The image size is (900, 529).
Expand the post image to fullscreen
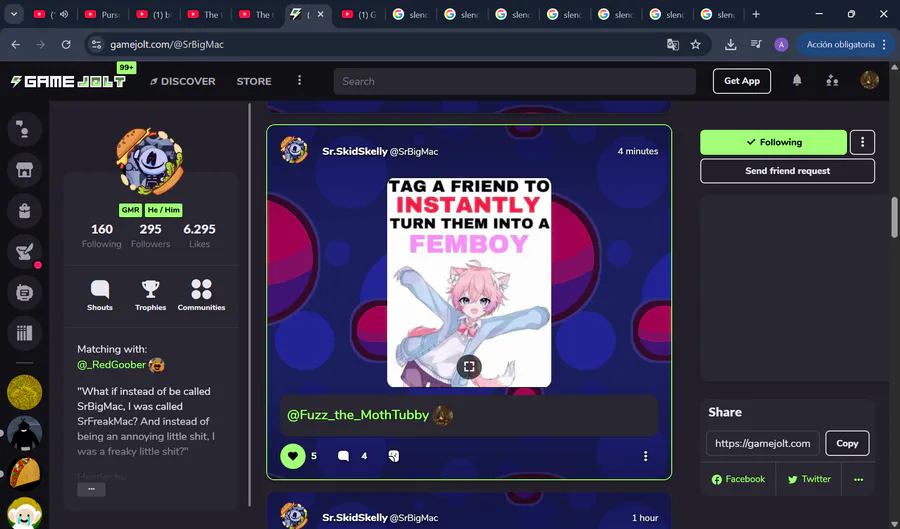coord(469,367)
